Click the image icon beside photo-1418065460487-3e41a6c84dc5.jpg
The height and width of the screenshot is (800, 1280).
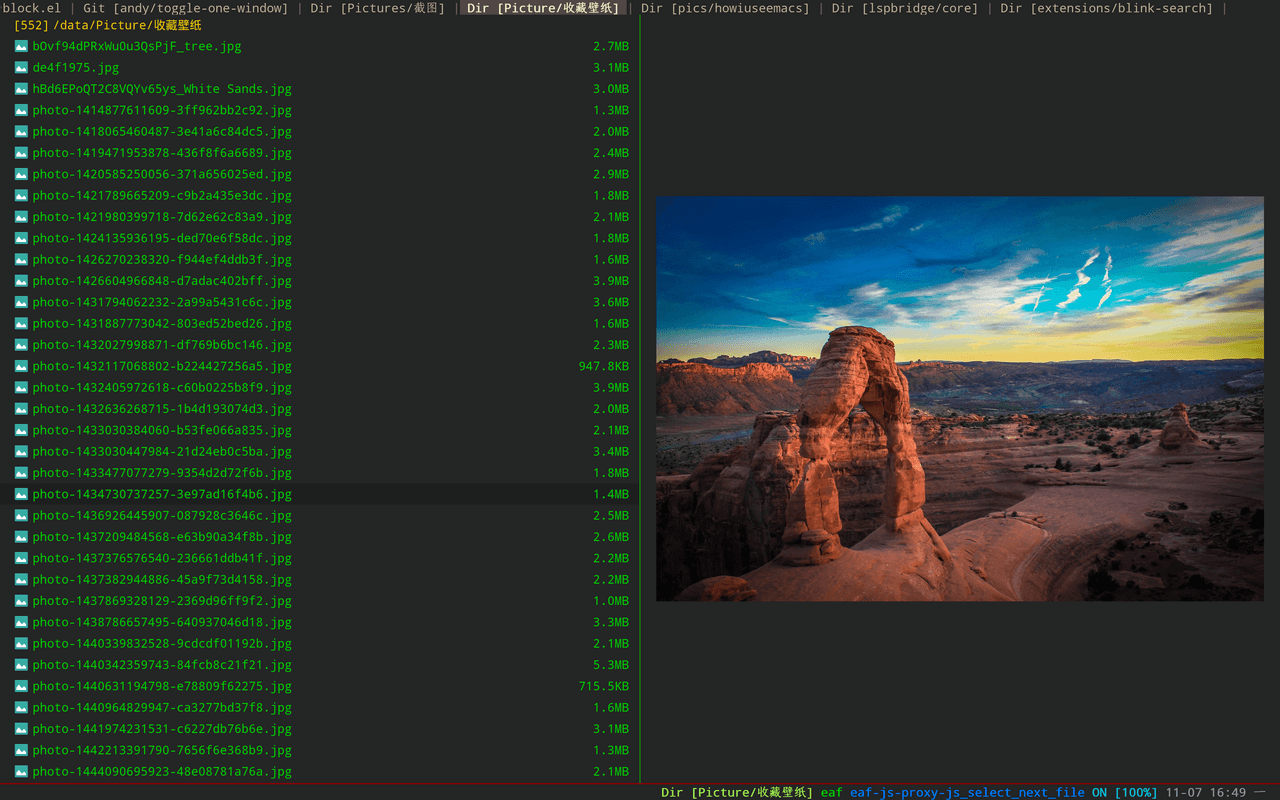21,132
